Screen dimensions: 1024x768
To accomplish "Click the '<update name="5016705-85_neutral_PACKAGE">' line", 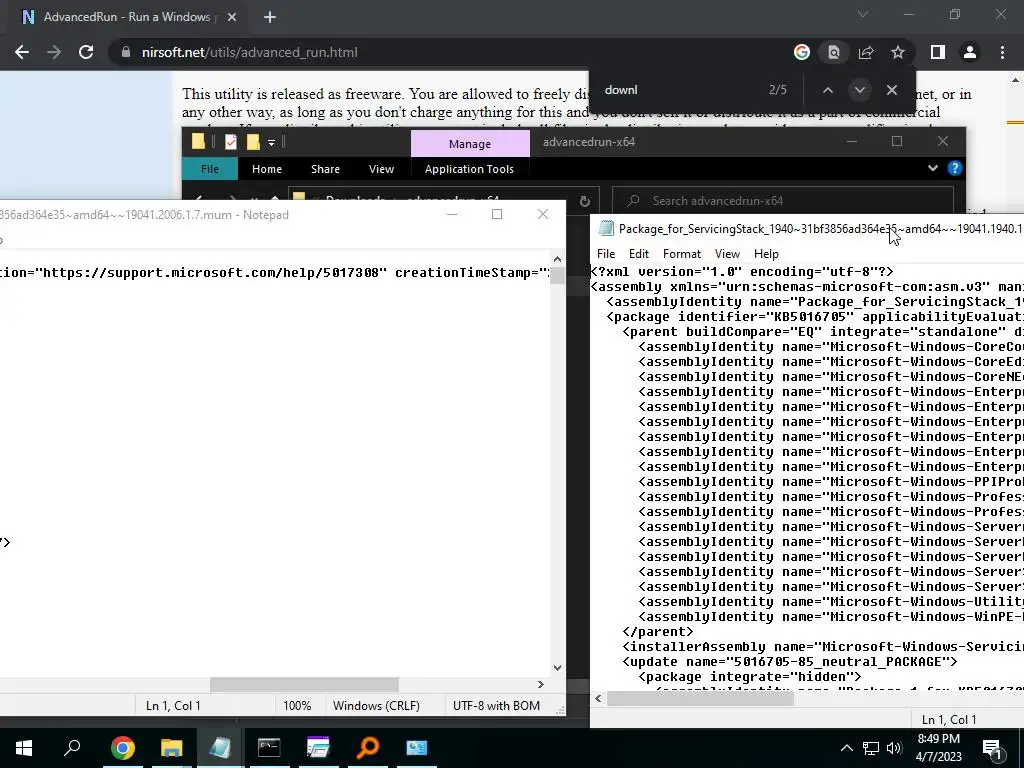I will pyautogui.click(x=790, y=662).
